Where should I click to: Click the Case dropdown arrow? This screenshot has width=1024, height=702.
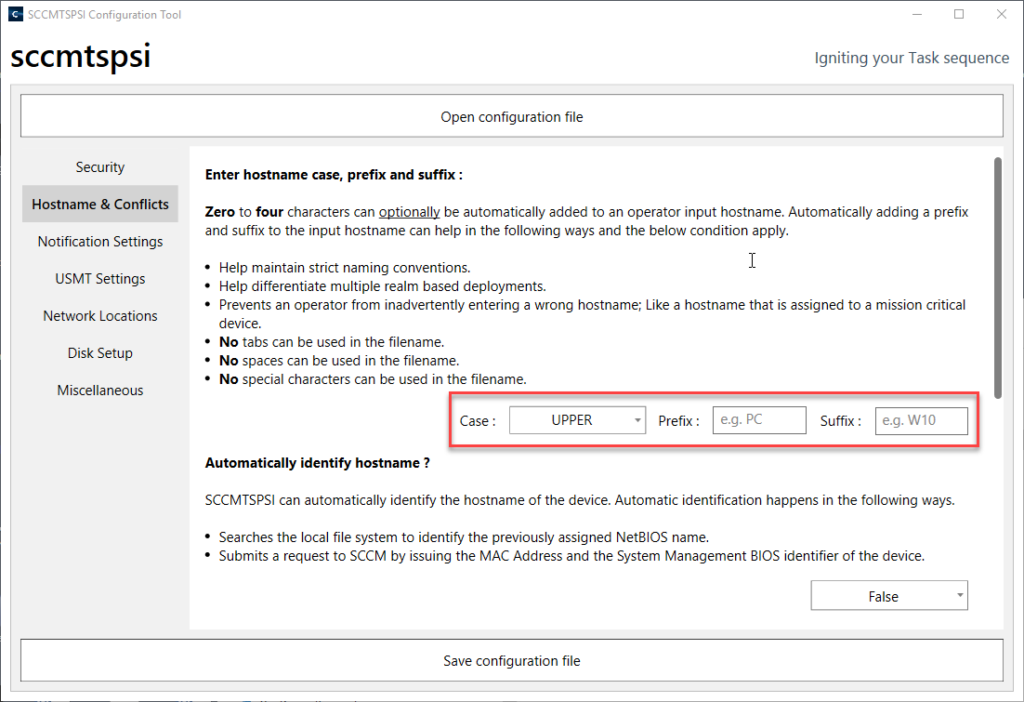[638, 421]
